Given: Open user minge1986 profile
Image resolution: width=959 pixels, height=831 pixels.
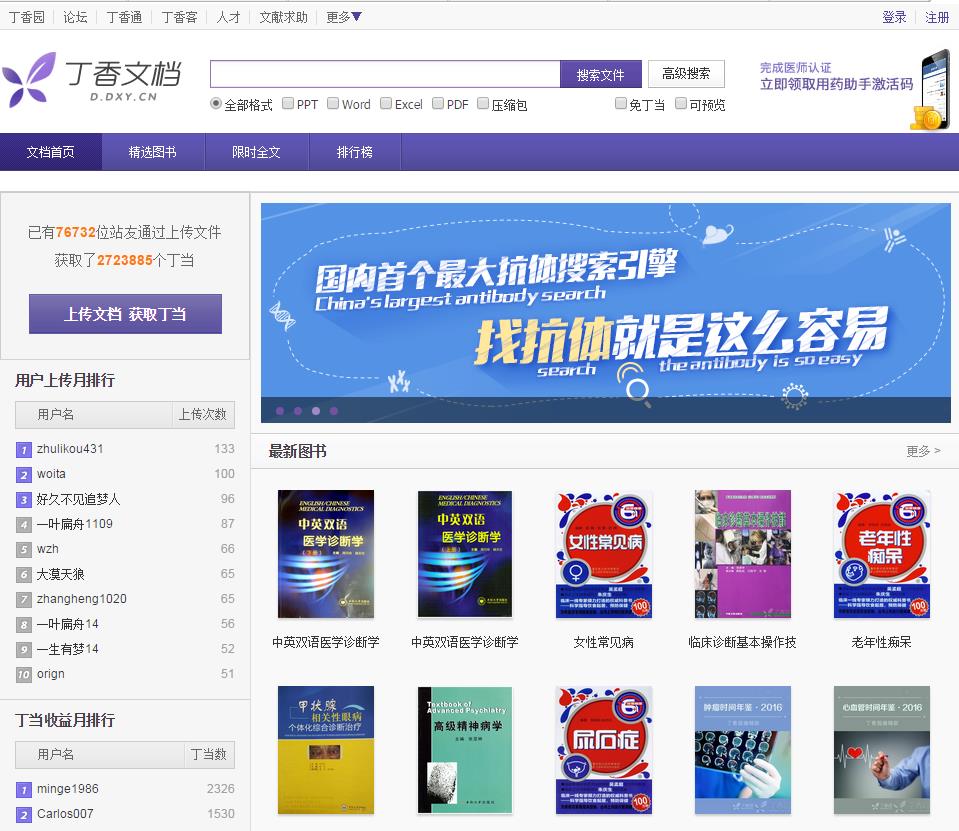Looking at the screenshot, I should tap(67, 789).
